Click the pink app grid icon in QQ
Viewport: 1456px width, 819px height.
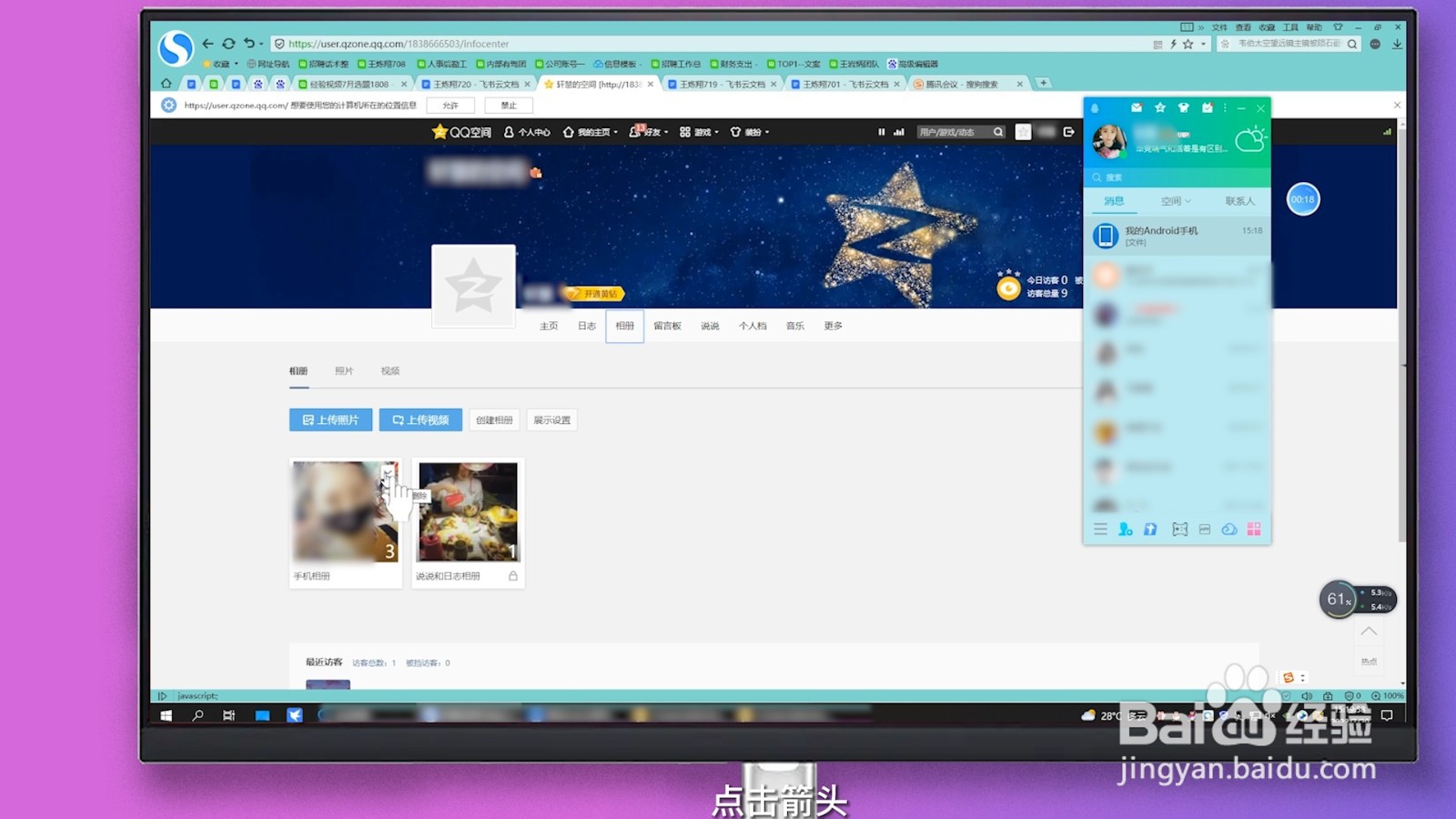(x=1254, y=529)
